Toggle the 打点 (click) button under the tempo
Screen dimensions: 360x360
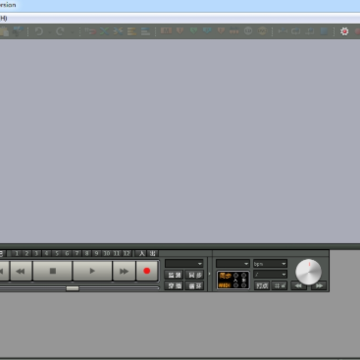(262, 286)
